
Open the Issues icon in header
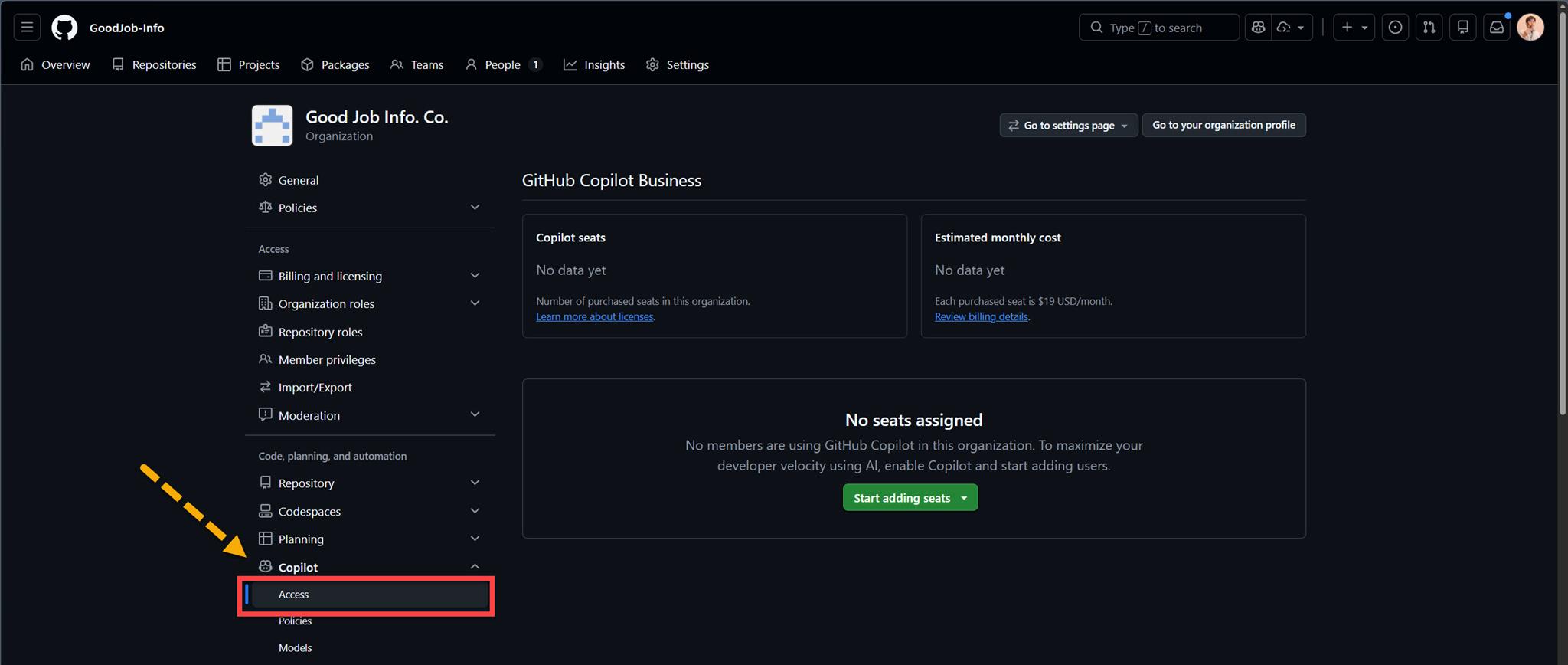[1395, 28]
